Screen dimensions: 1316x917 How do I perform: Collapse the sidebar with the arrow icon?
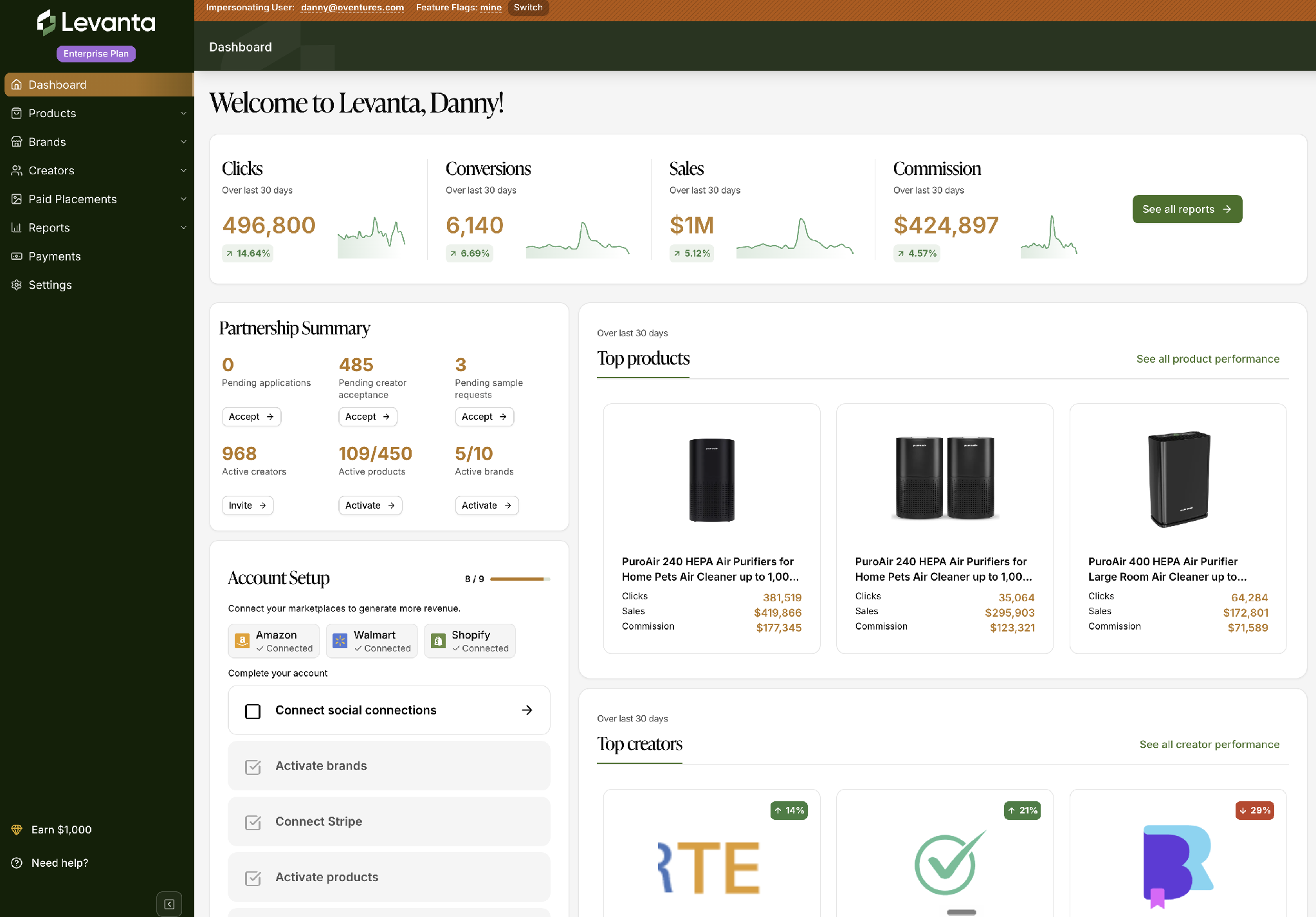click(169, 904)
